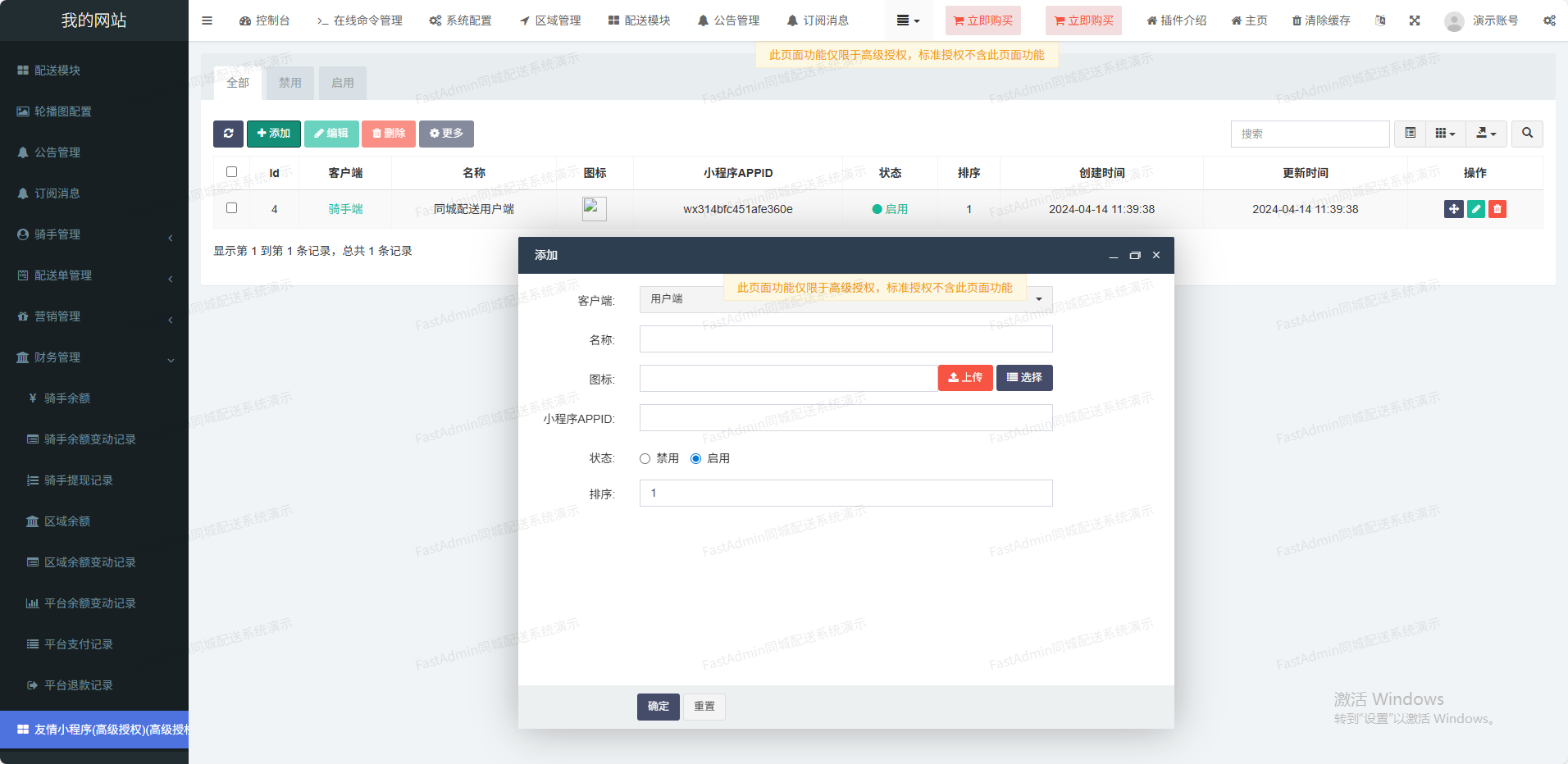1568x764 pixels.
Task: Select the 启用 radio button in dialog
Action: [x=696, y=459]
